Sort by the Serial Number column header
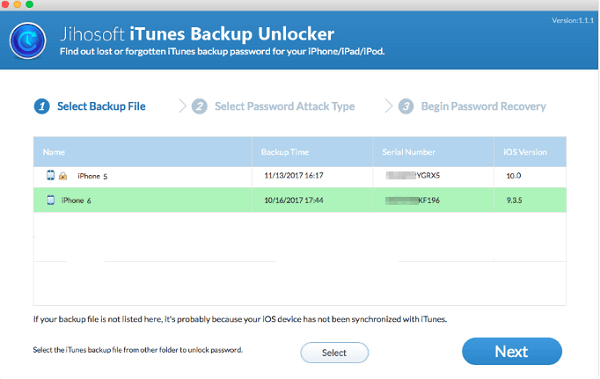 [409, 152]
